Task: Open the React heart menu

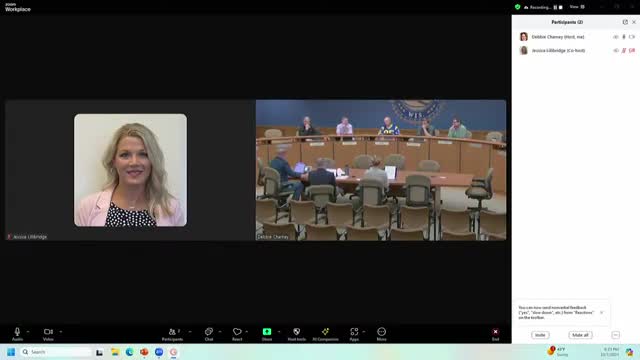Action: [237, 334]
